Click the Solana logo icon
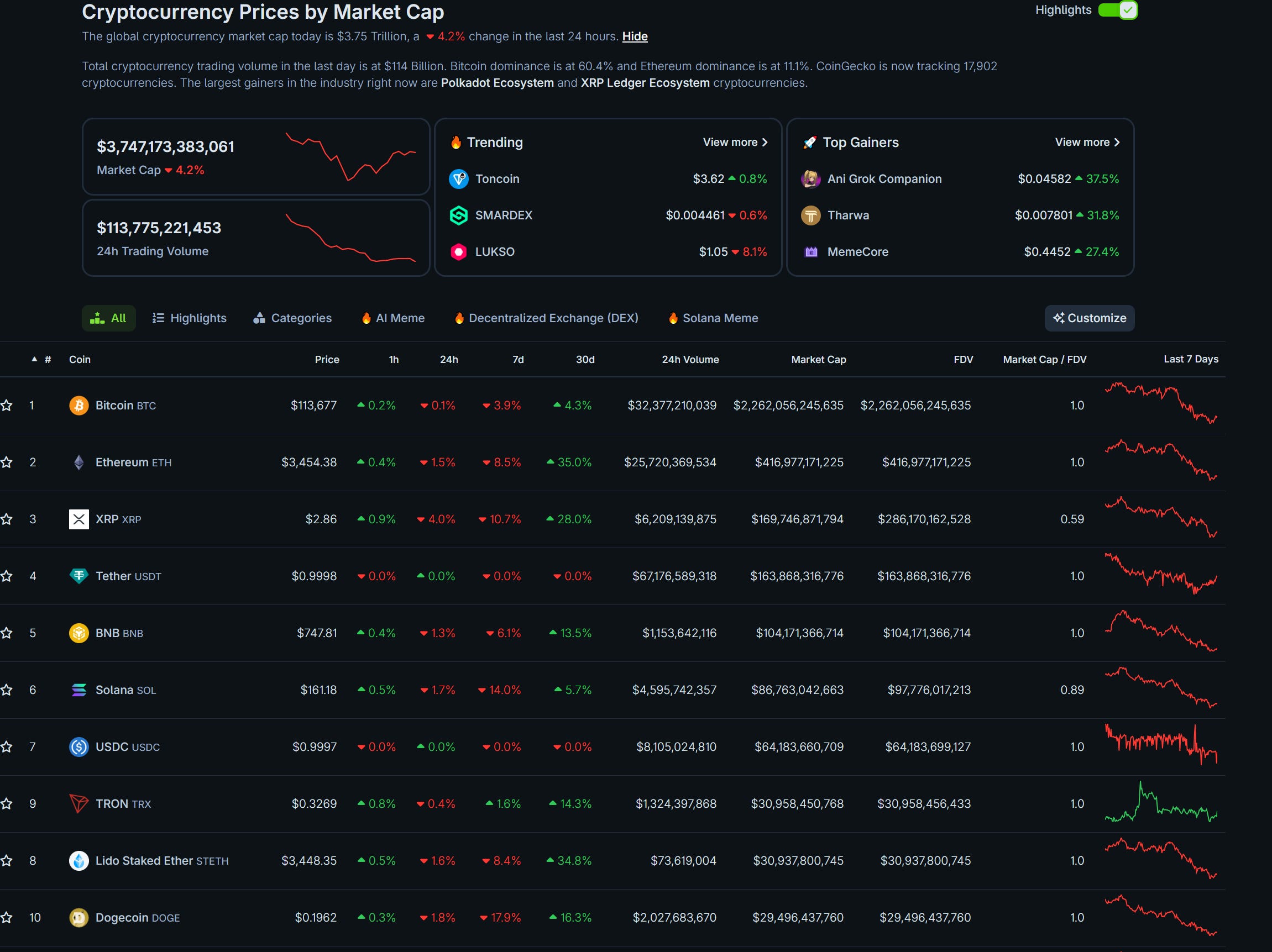1272x952 pixels. pyautogui.click(x=79, y=690)
